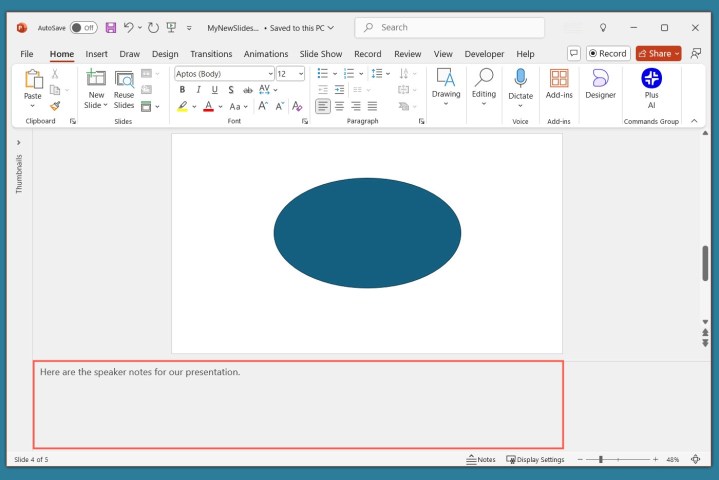Insert a New Slide
The height and width of the screenshot is (480, 719).
click(x=96, y=78)
